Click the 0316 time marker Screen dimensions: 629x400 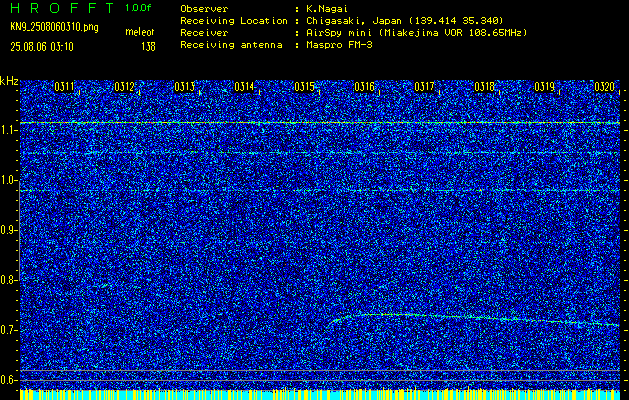364,87
